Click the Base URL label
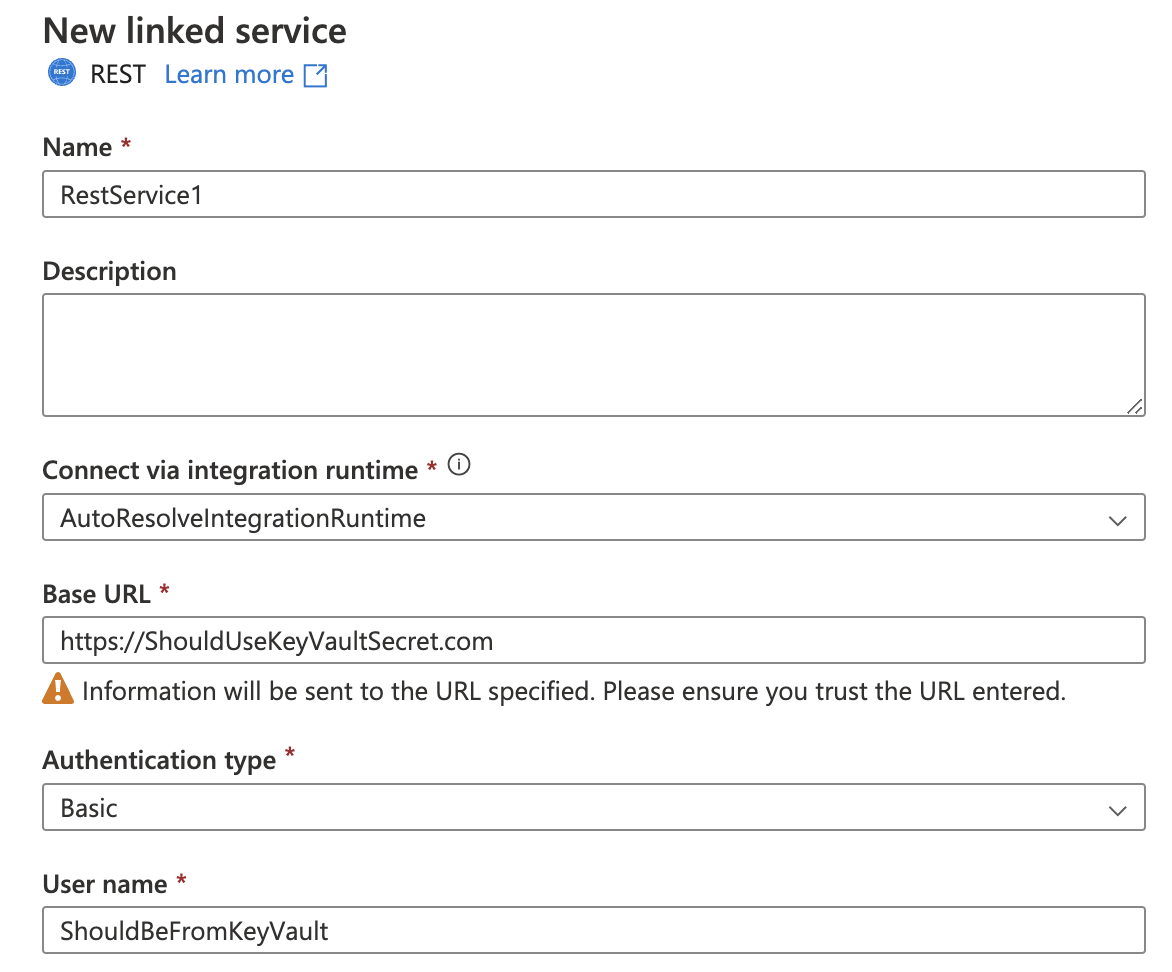1172x972 pixels. (x=96, y=594)
